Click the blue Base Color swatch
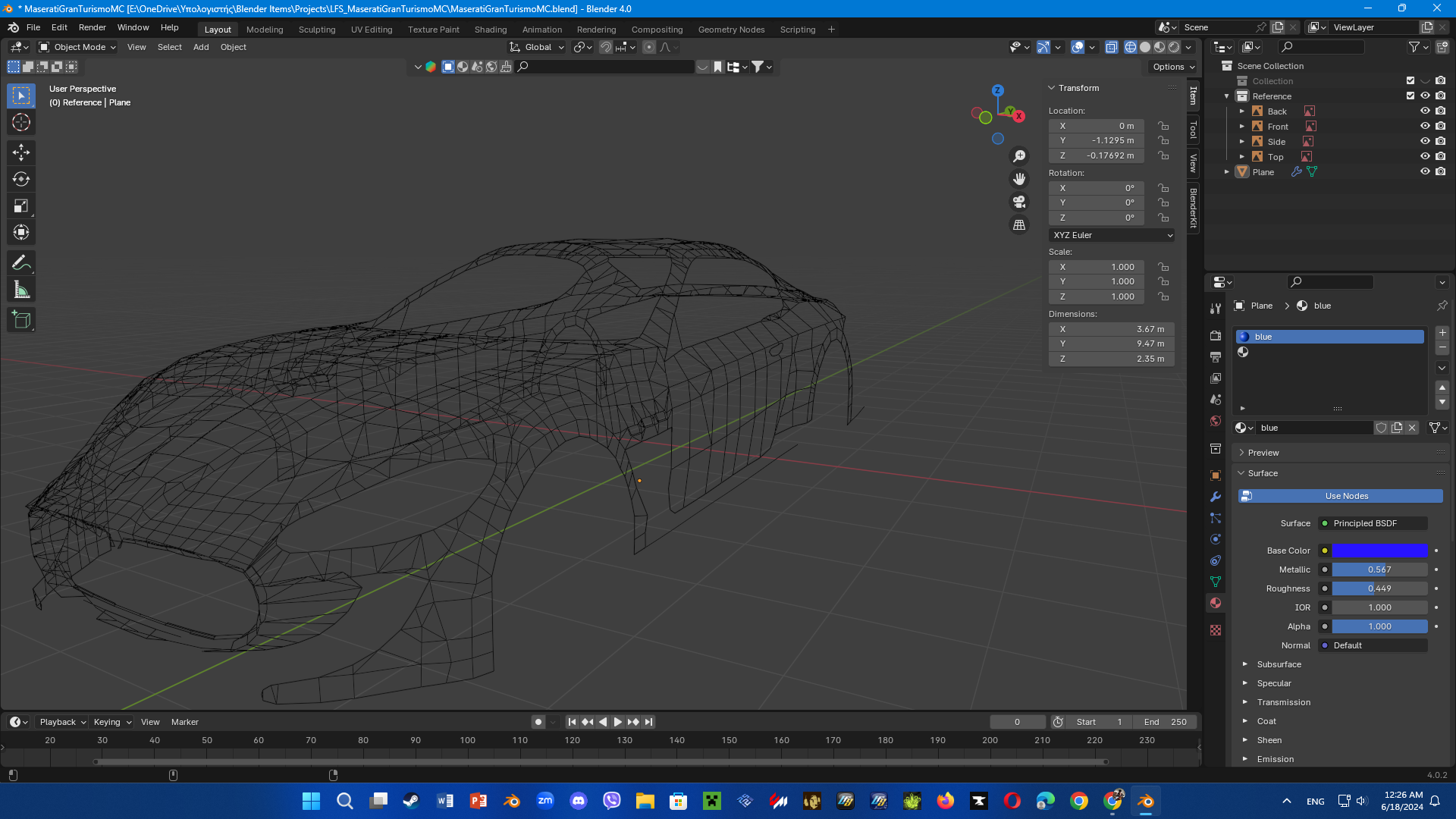Image resolution: width=1456 pixels, height=819 pixels. 1379,551
